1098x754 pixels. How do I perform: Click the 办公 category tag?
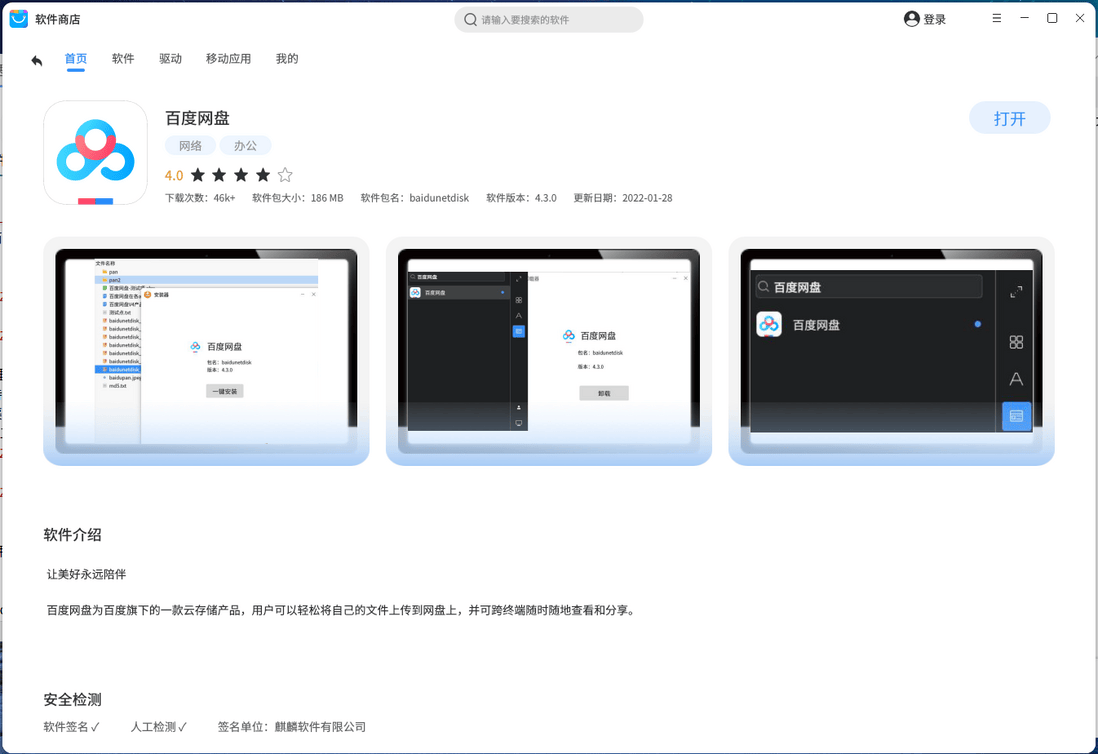(245, 145)
